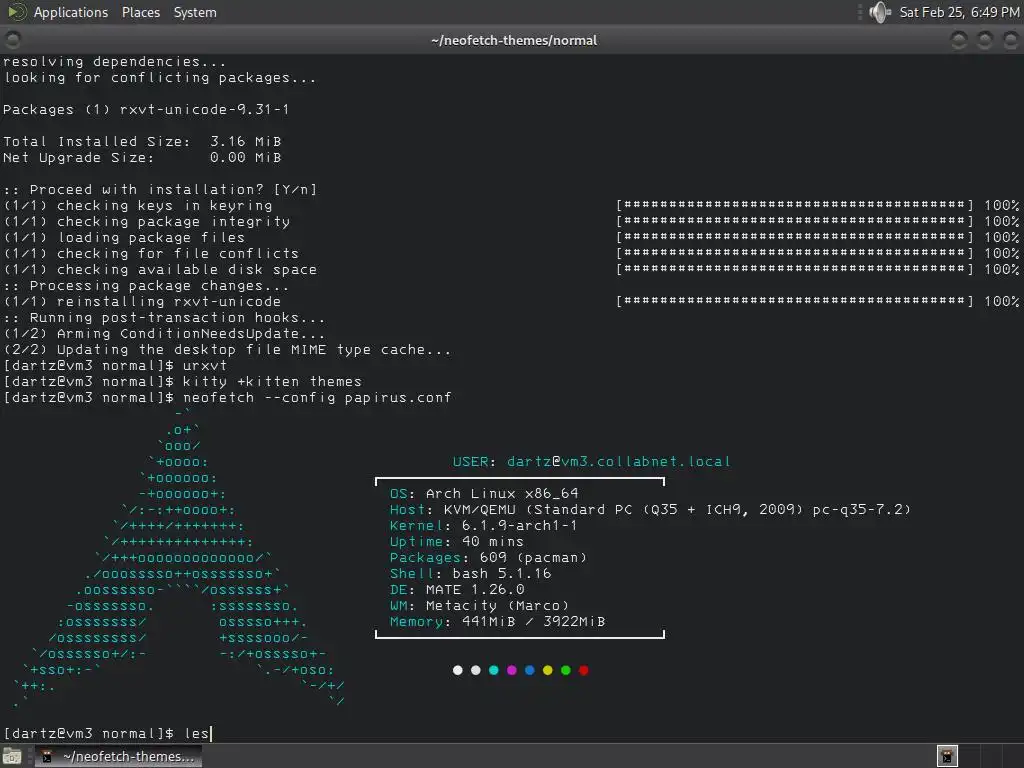Click the 'checking keys in keyring' progress bar

point(795,205)
